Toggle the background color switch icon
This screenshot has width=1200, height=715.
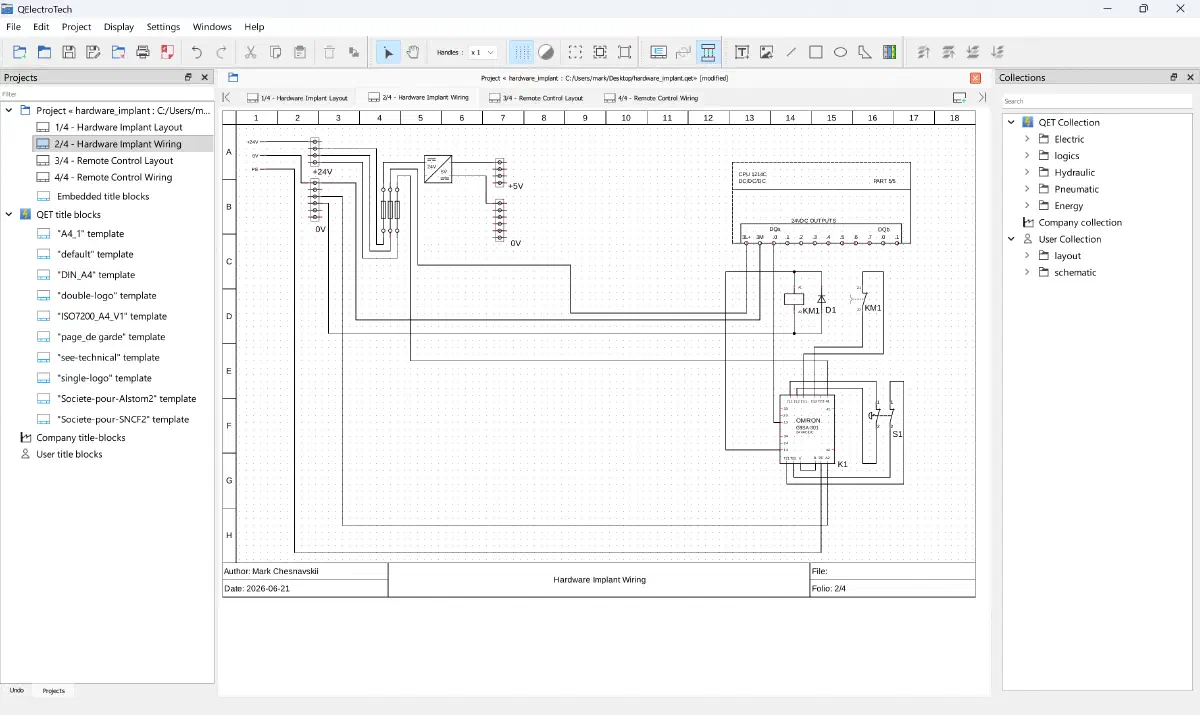[546, 52]
